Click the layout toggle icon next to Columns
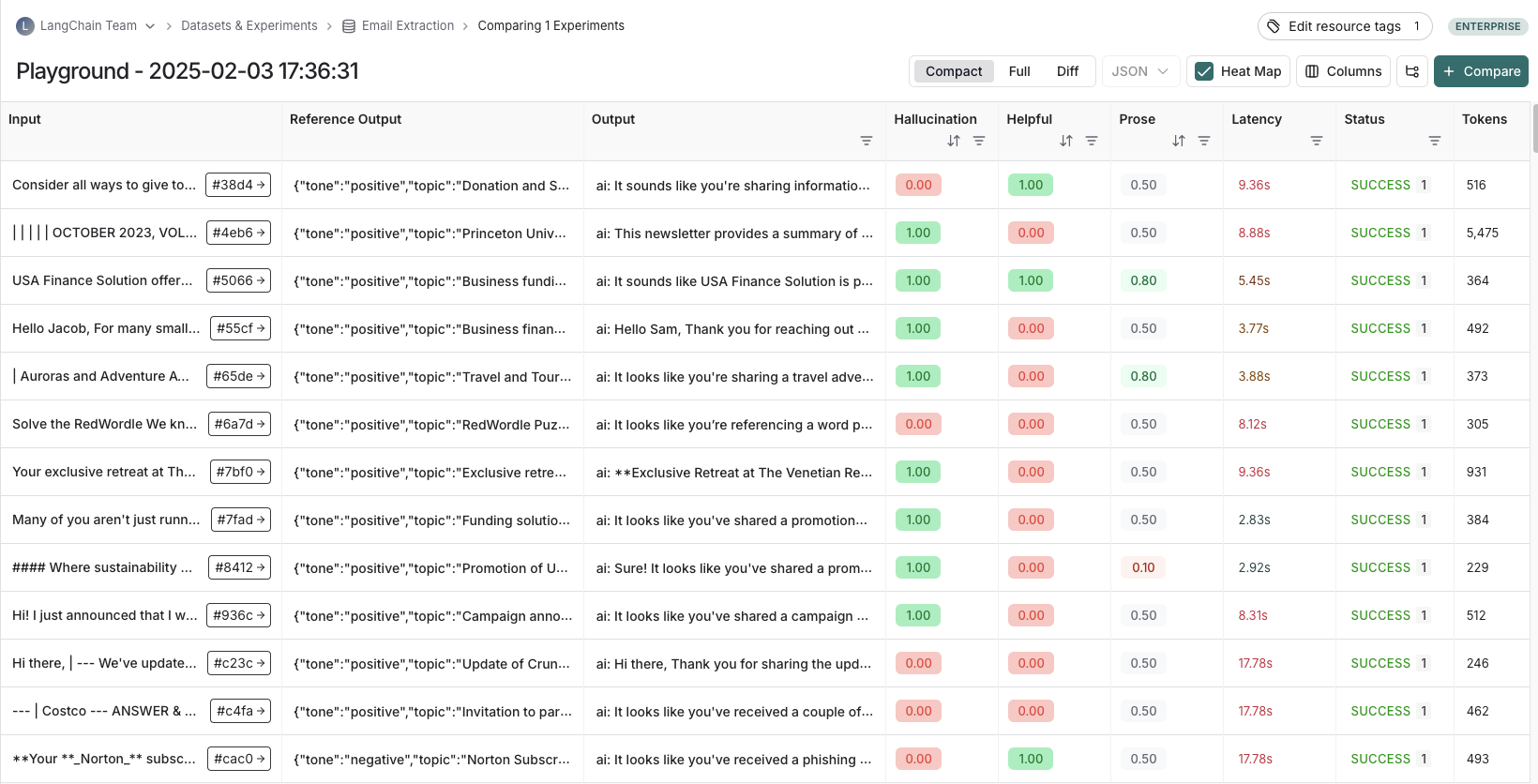This screenshot has width=1538, height=784. click(x=1412, y=71)
